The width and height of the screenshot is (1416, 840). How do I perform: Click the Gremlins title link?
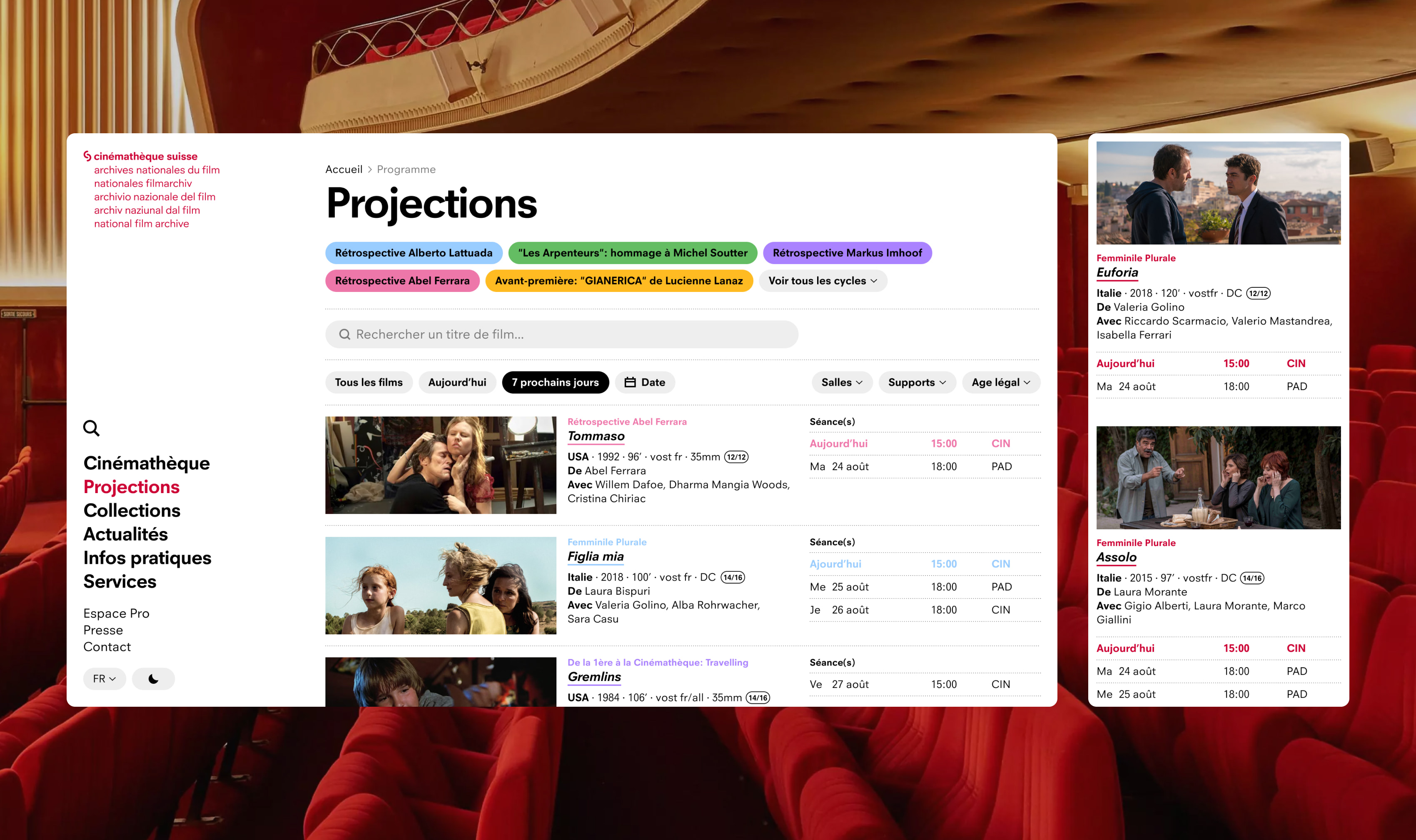594,677
